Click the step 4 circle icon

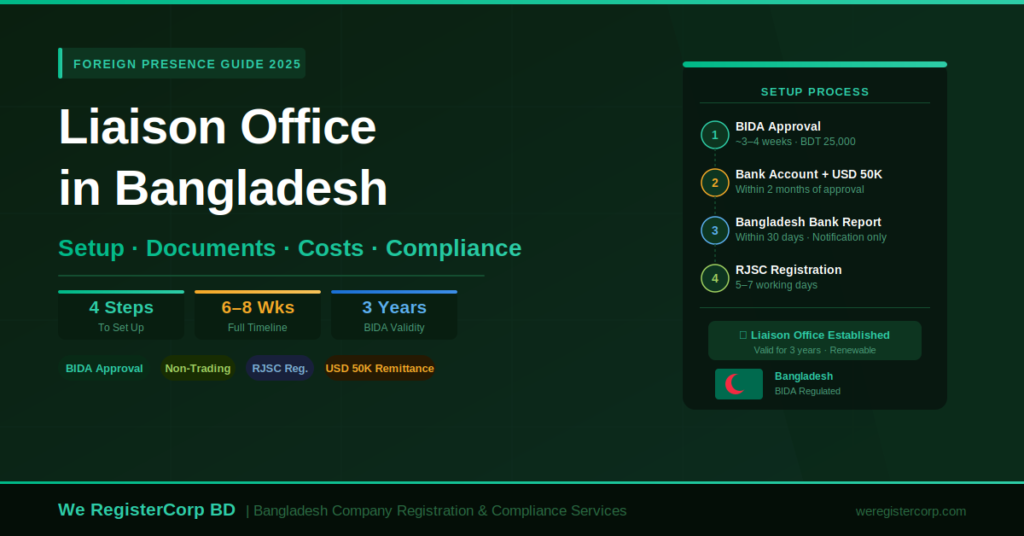pyautogui.click(x=714, y=278)
